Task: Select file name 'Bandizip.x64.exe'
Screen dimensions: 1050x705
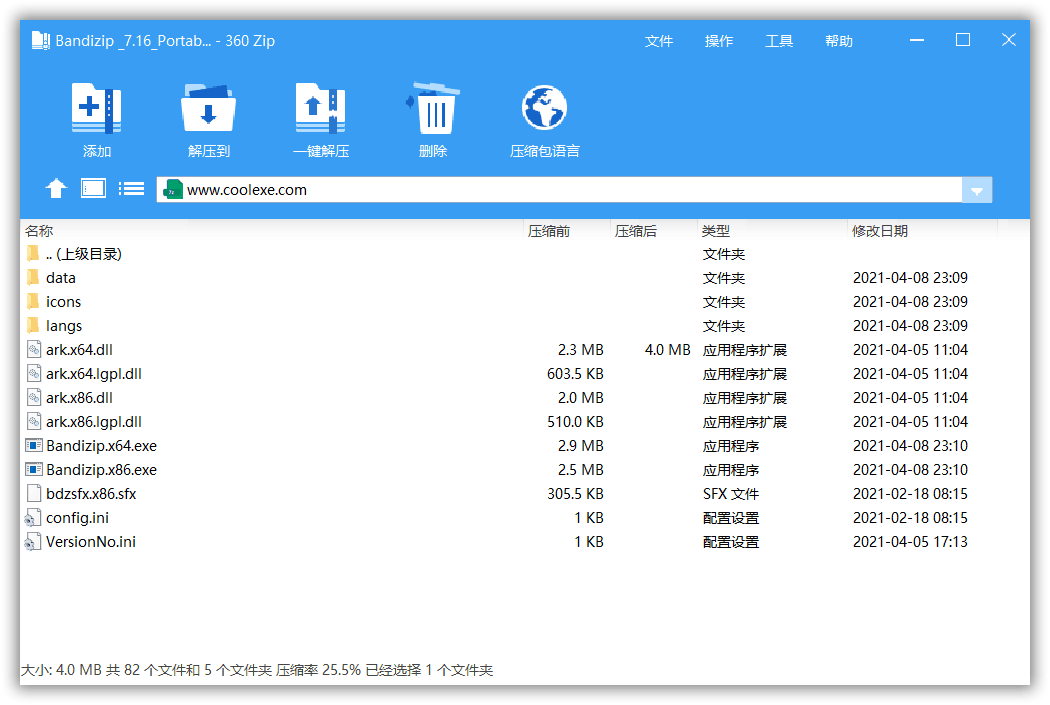Action: point(101,446)
